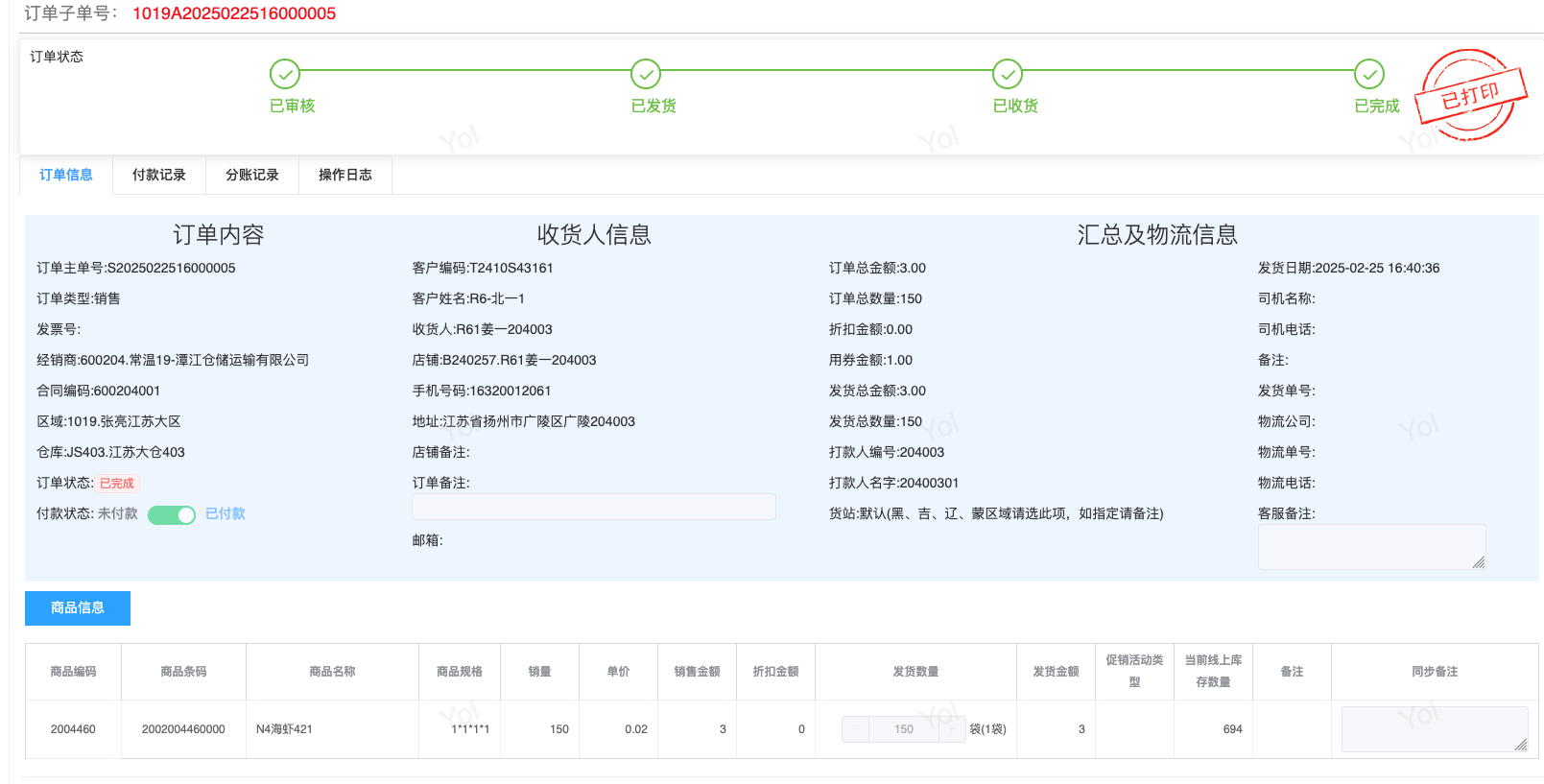The image size is (1544, 784).
Task: Click the 客服备注 textarea resize handle
Action: tap(1479, 562)
